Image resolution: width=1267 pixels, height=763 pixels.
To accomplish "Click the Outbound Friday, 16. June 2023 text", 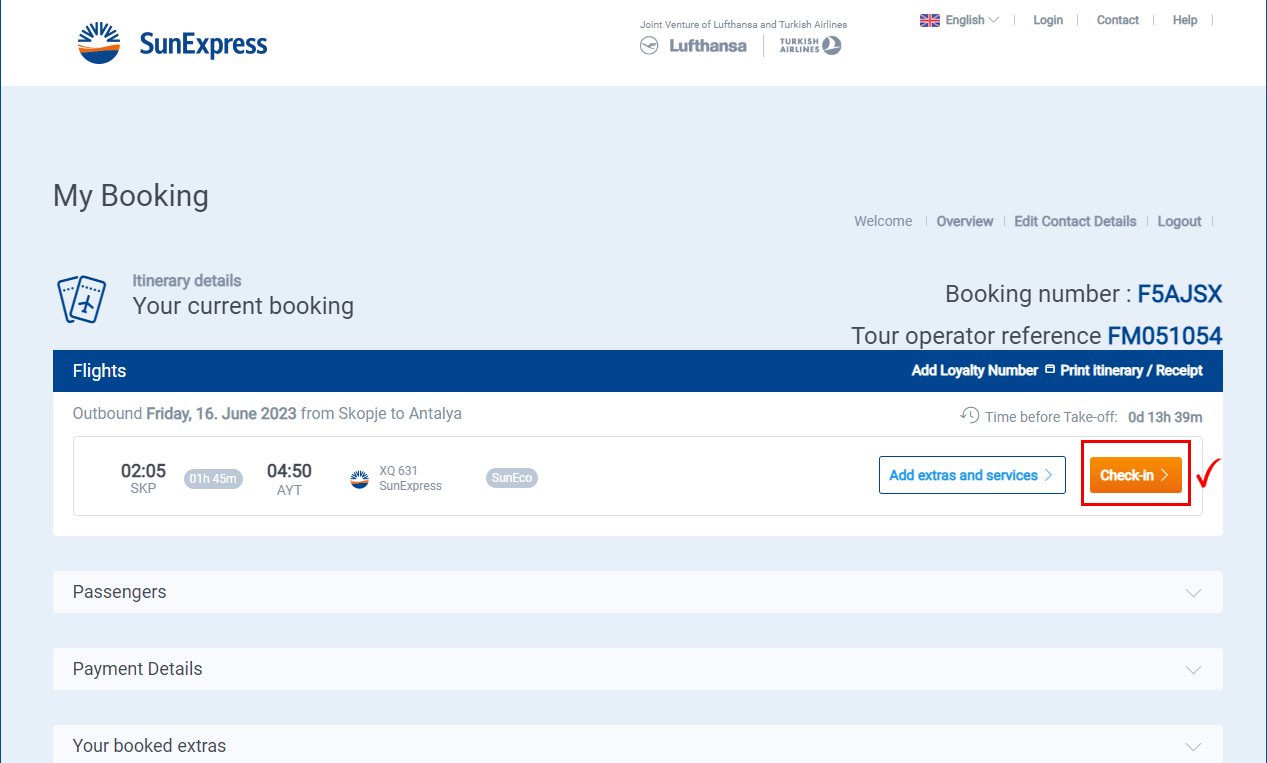I will (185, 413).
